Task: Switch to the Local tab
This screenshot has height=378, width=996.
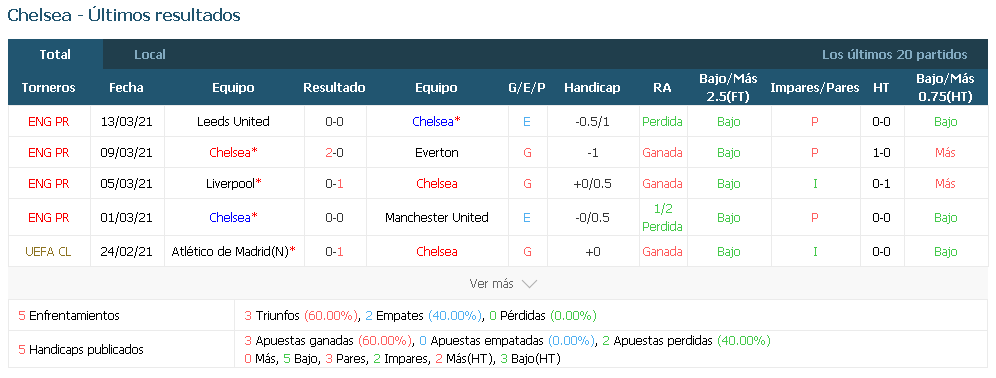Action: click(150, 55)
